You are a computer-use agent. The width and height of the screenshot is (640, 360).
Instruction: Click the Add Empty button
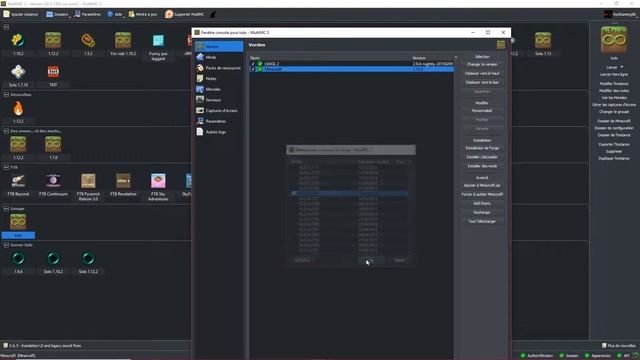point(482,203)
